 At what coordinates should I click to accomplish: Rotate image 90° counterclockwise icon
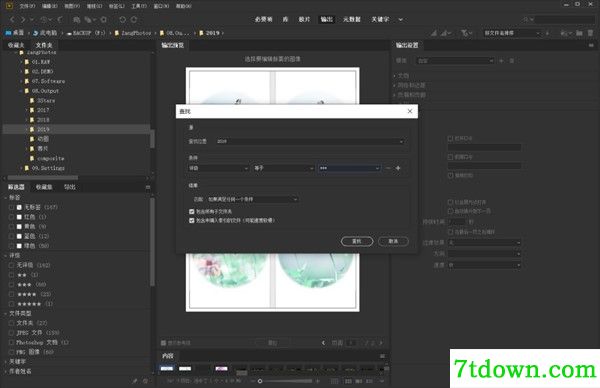(122, 19)
